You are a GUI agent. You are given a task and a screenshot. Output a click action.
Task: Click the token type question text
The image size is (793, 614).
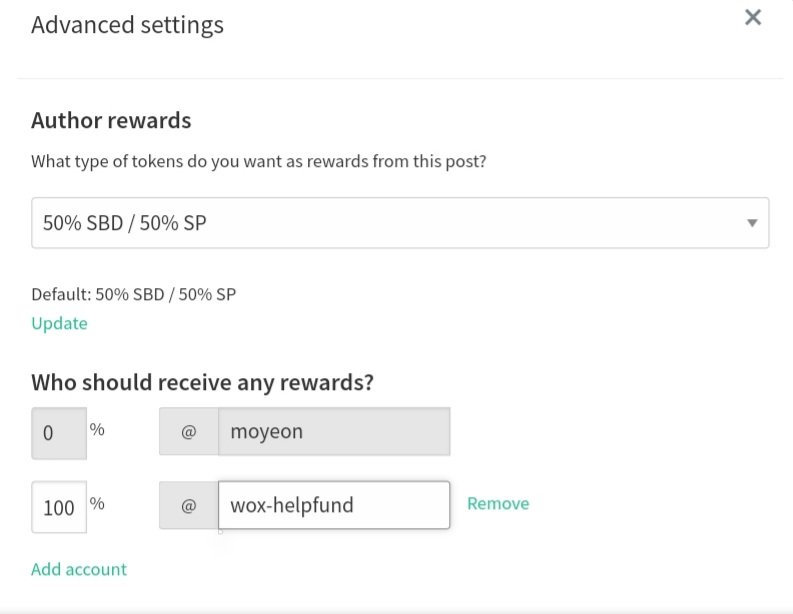click(x=258, y=161)
